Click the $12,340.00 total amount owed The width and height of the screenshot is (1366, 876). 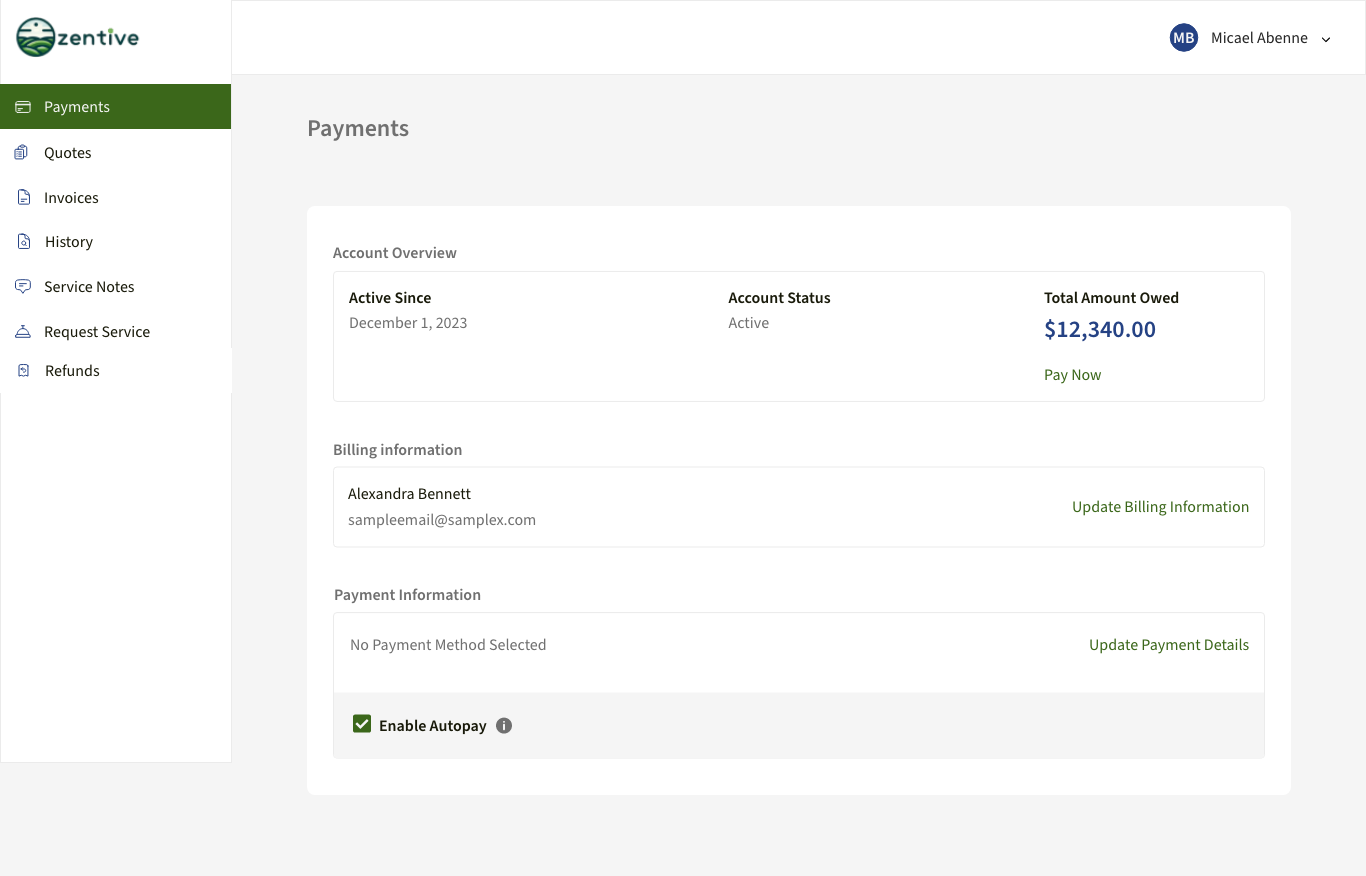click(1099, 330)
